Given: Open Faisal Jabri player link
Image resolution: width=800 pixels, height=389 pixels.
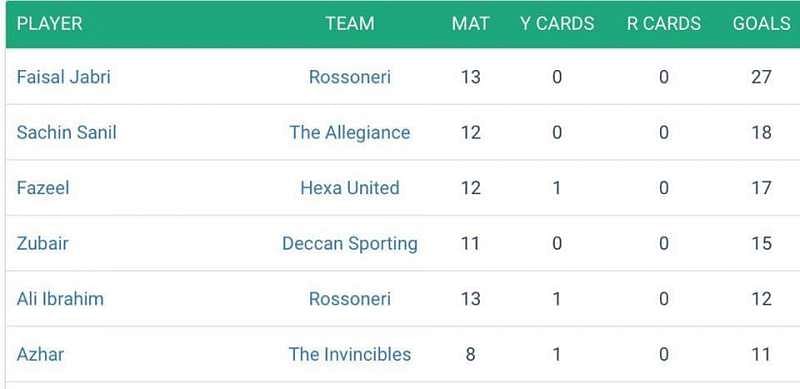Looking at the screenshot, I should point(63,78).
